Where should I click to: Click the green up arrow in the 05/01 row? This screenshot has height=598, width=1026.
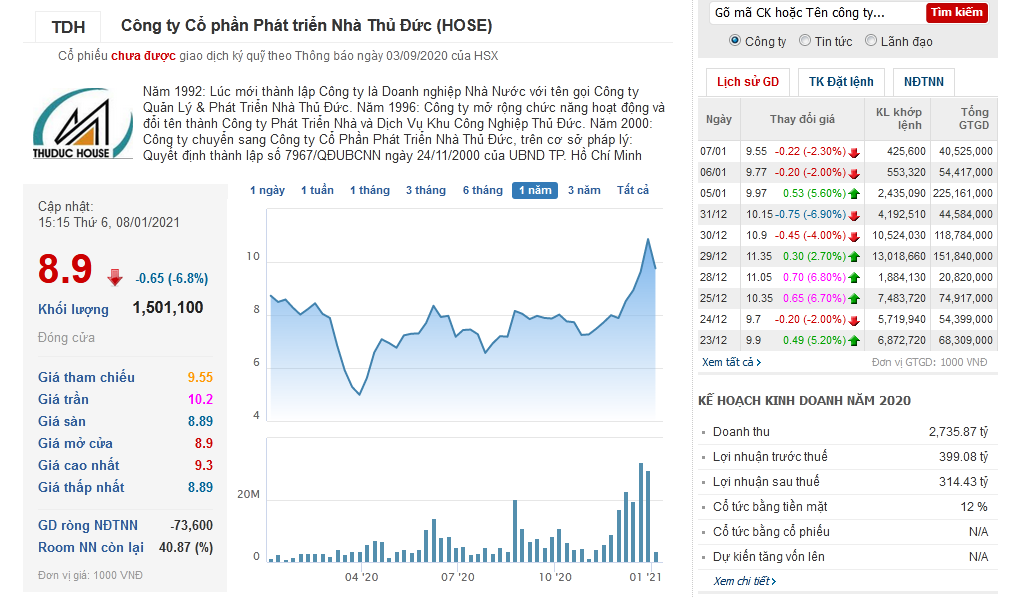[854, 194]
